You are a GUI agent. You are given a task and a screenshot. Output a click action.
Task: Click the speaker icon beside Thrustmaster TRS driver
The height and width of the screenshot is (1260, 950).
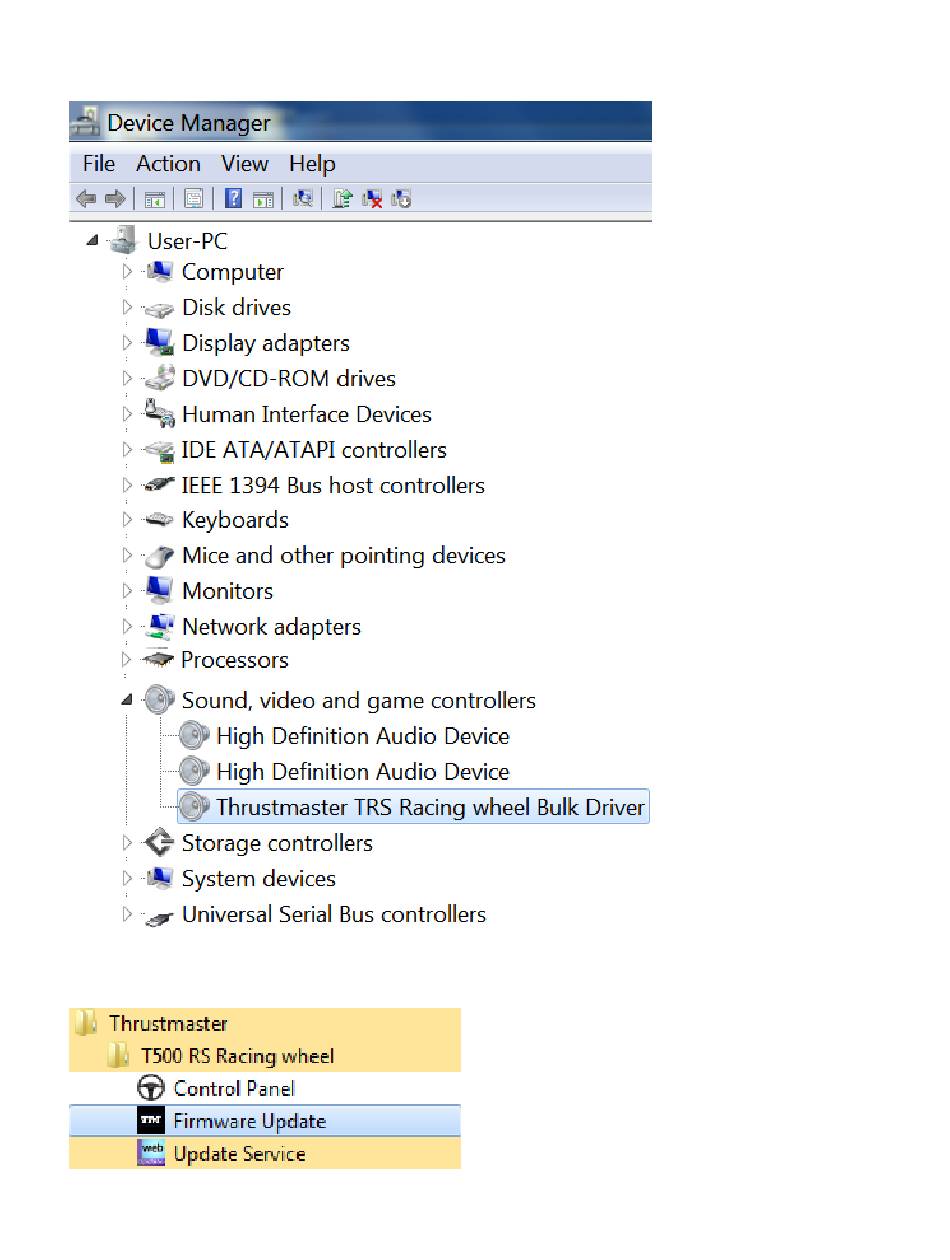[195, 807]
